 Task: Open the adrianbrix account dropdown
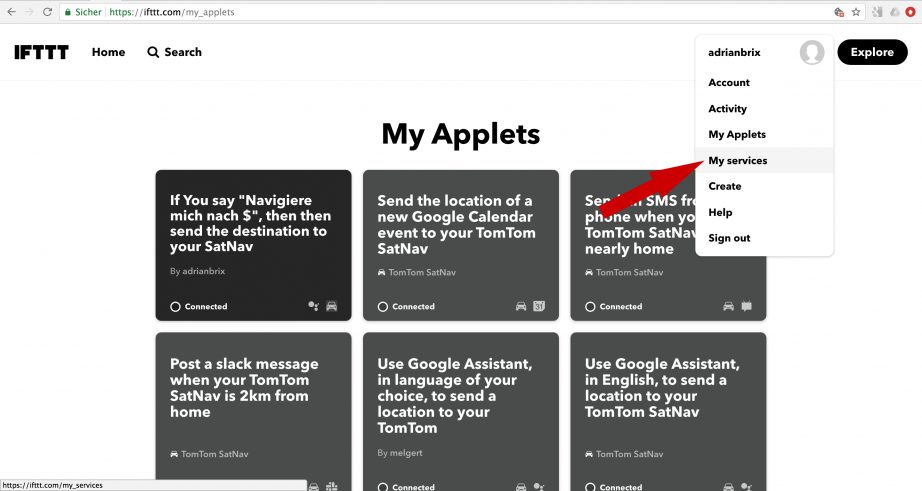735,52
